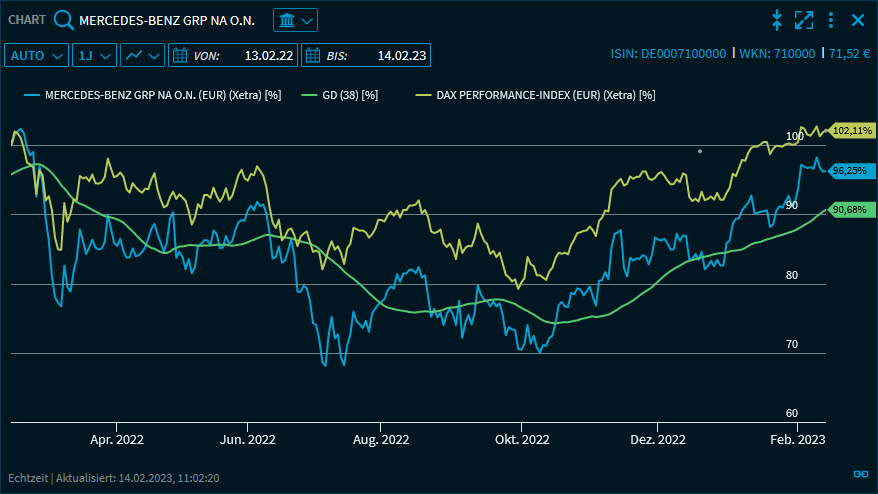Toggle the GD (38) moving average legend
Viewport: 878px width, 494px height.
tap(348, 95)
